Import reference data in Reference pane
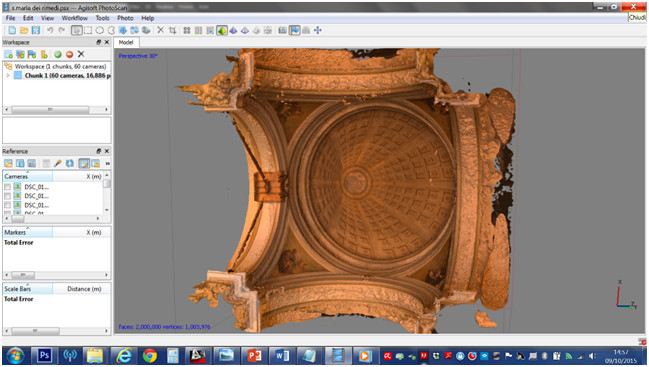The height and width of the screenshot is (367, 649). pos(8,163)
